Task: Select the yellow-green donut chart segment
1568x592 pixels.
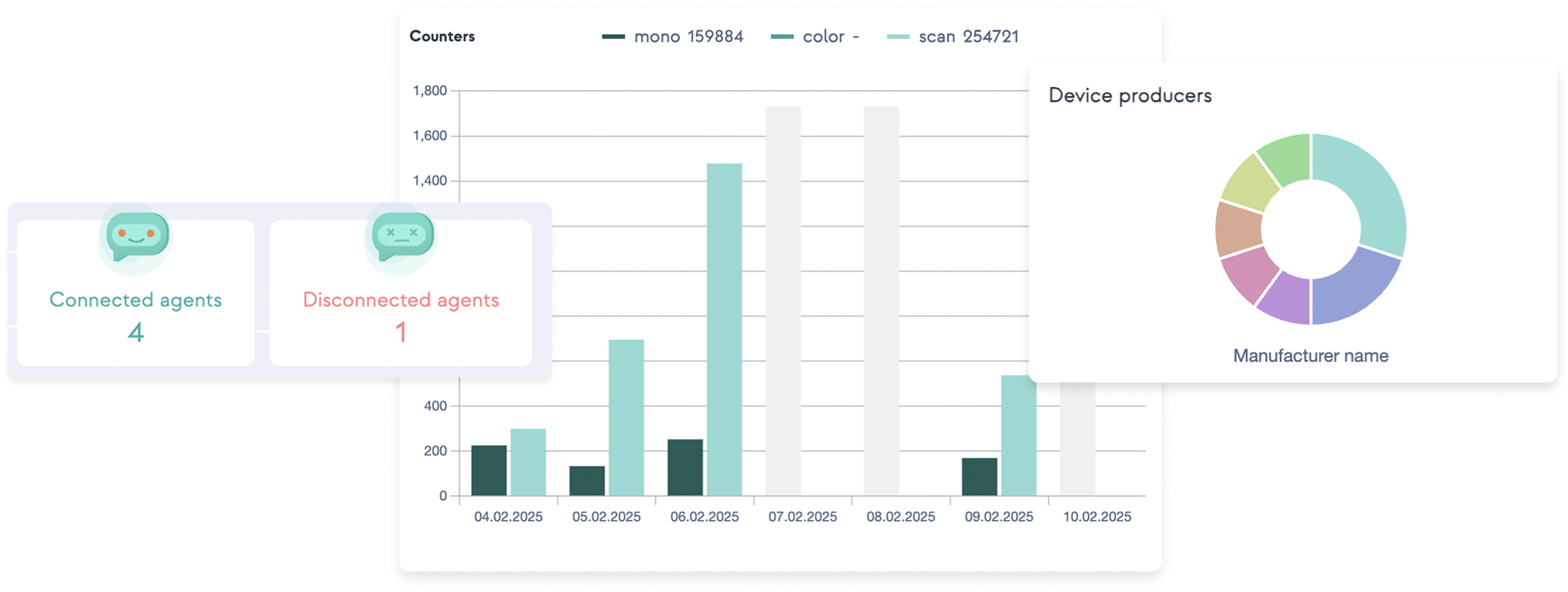Action: 1248,183
